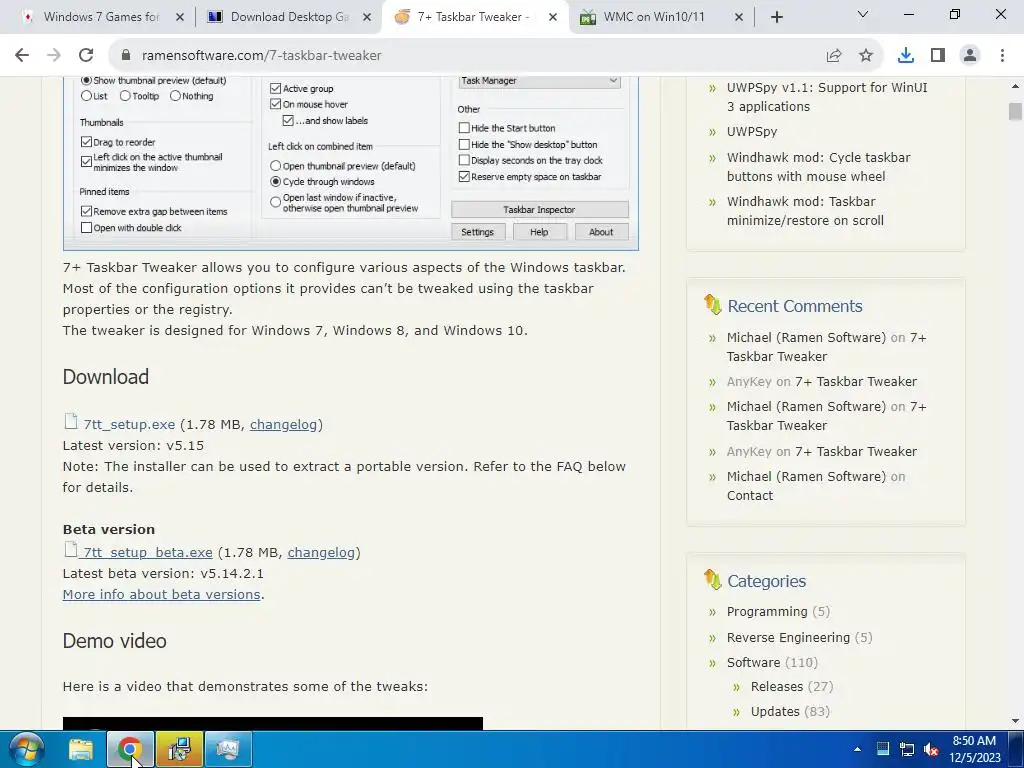Close the WMC on Win10/11 tab
This screenshot has height=768, width=1024.
[x=739, y=17]
